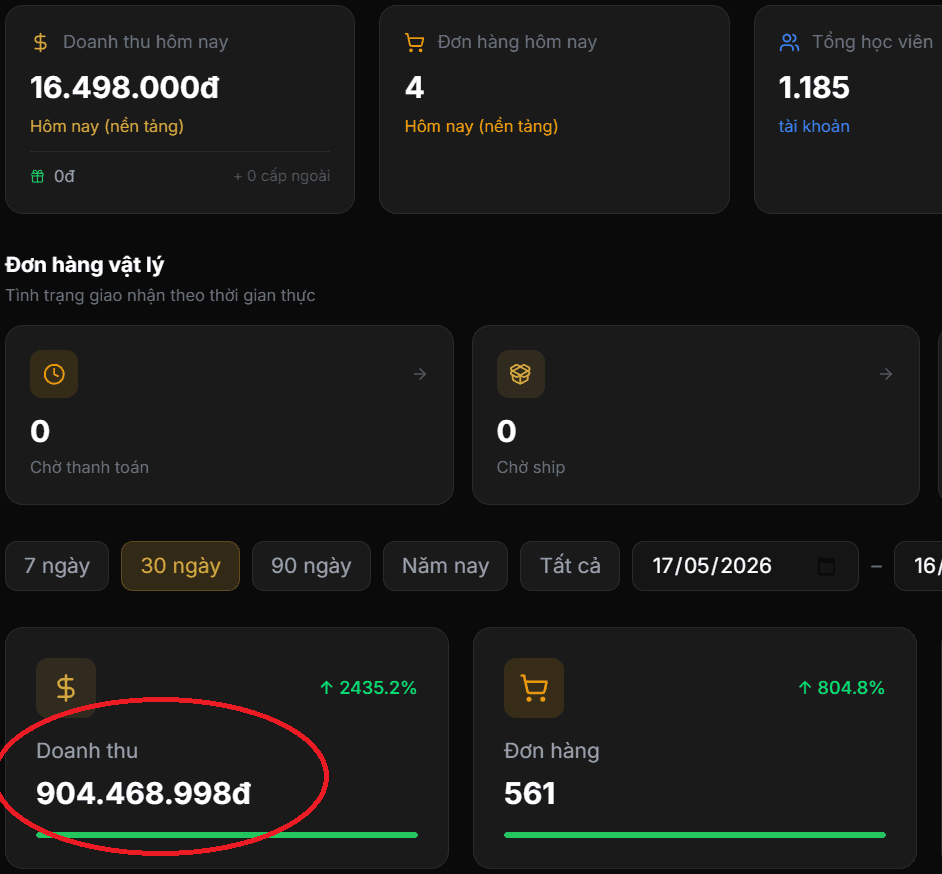Click the 1.185 total students value

coord(814,88)
